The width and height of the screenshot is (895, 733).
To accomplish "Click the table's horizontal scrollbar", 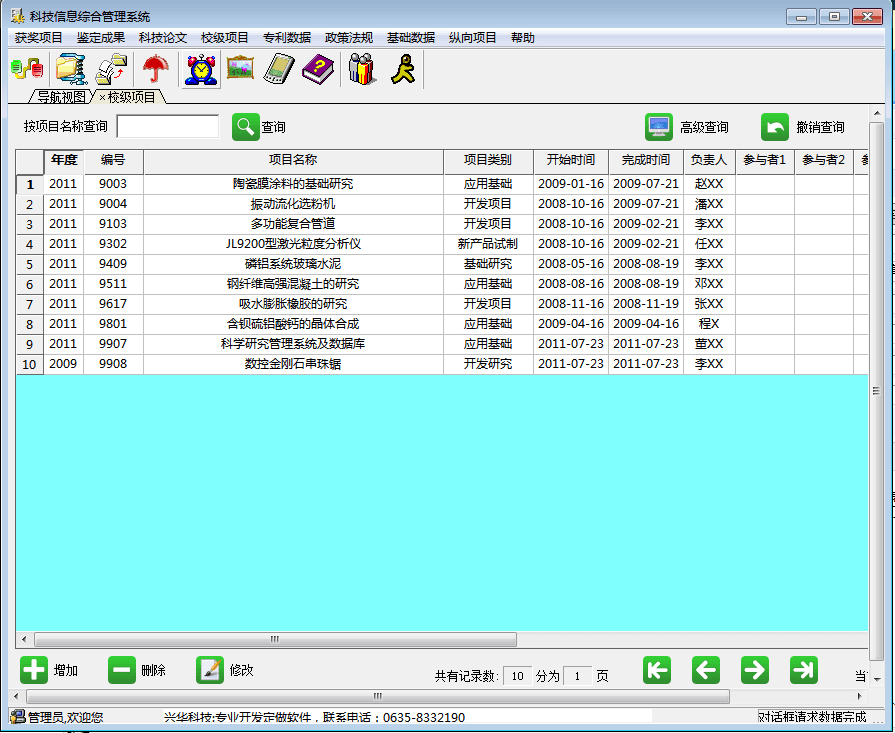I will [x=275, y=640].
